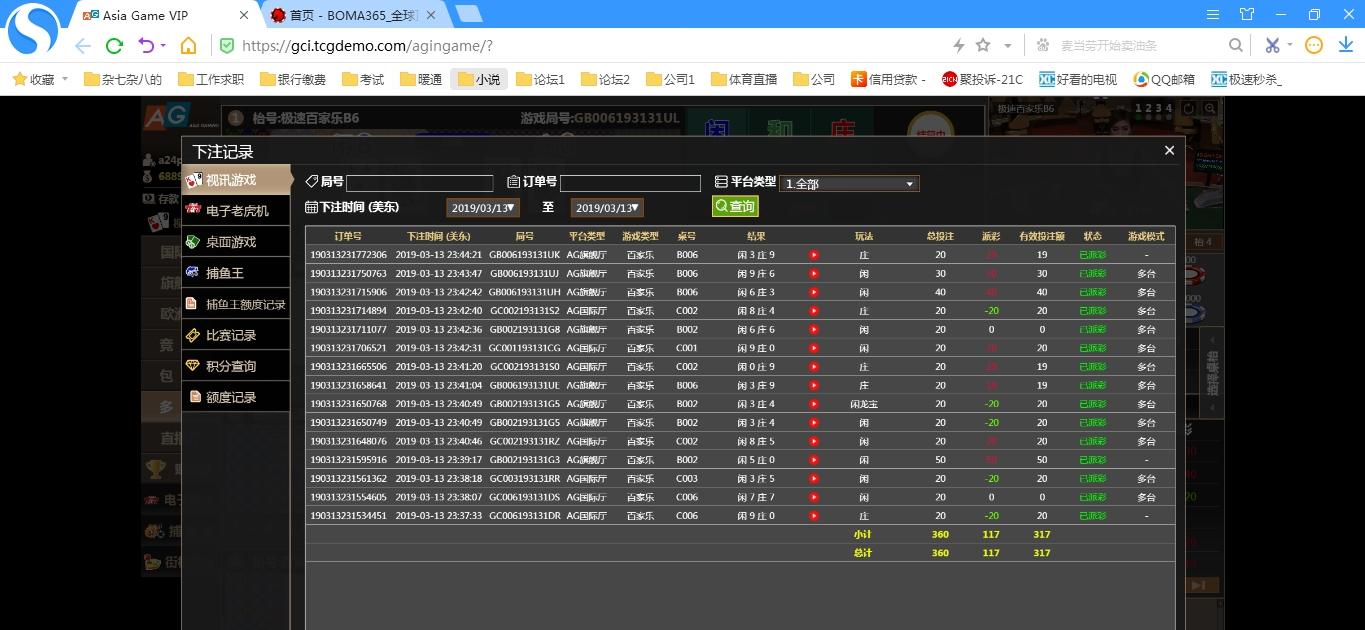The image size is (1365, 630).
Task: Click the green 查询 search button
Action: point(735,206)
